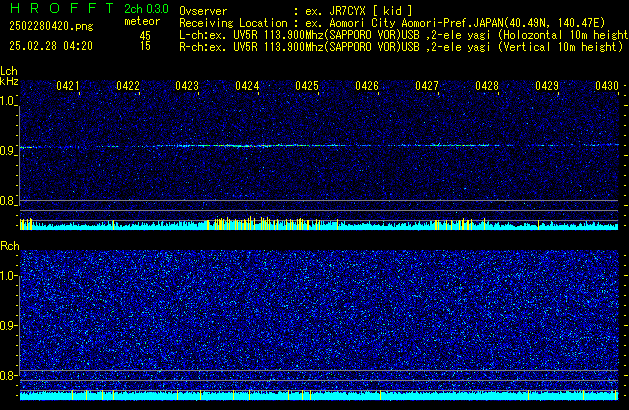This screenshot has height=410, width=629.
Task: Select the '2ch 0.3.0' version text
Action: click(x=146, y=9)
